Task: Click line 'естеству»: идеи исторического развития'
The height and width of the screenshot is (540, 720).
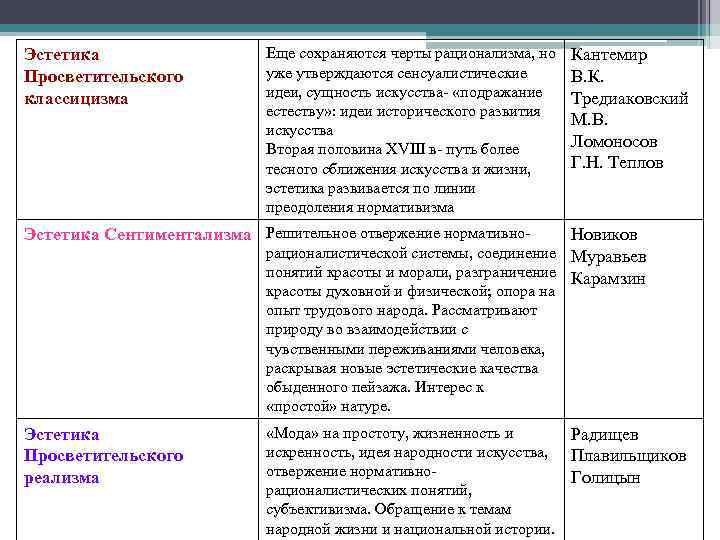Action: 403,112
